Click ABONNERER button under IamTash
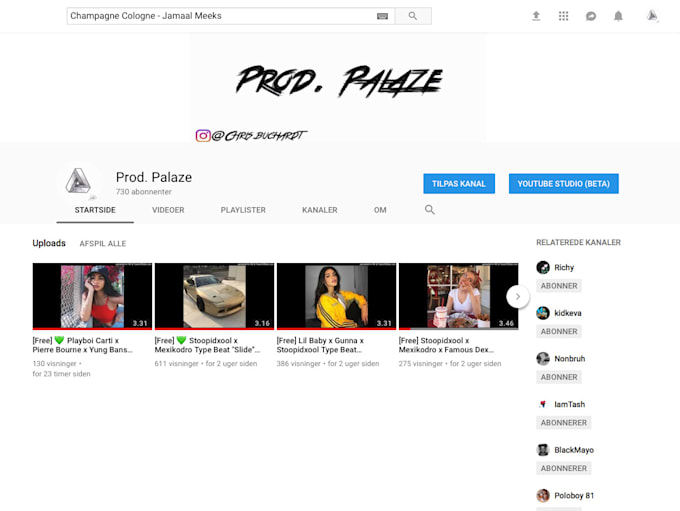 click(564, 423)
